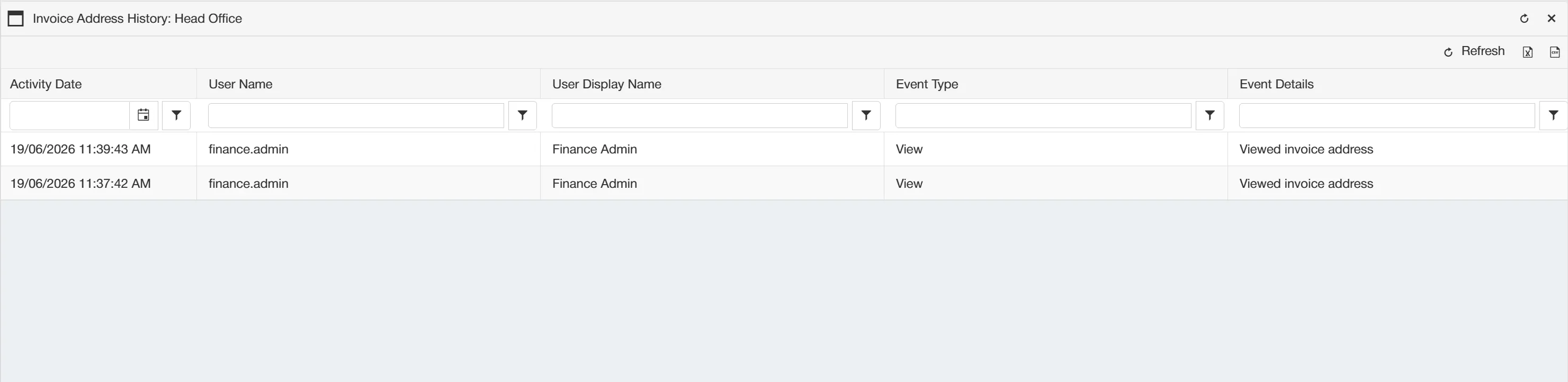Screen dimensions: 1568x382
Task: Click Viewed invoice address in the 11:39:43 row
Action: (x=1306, y=150)
